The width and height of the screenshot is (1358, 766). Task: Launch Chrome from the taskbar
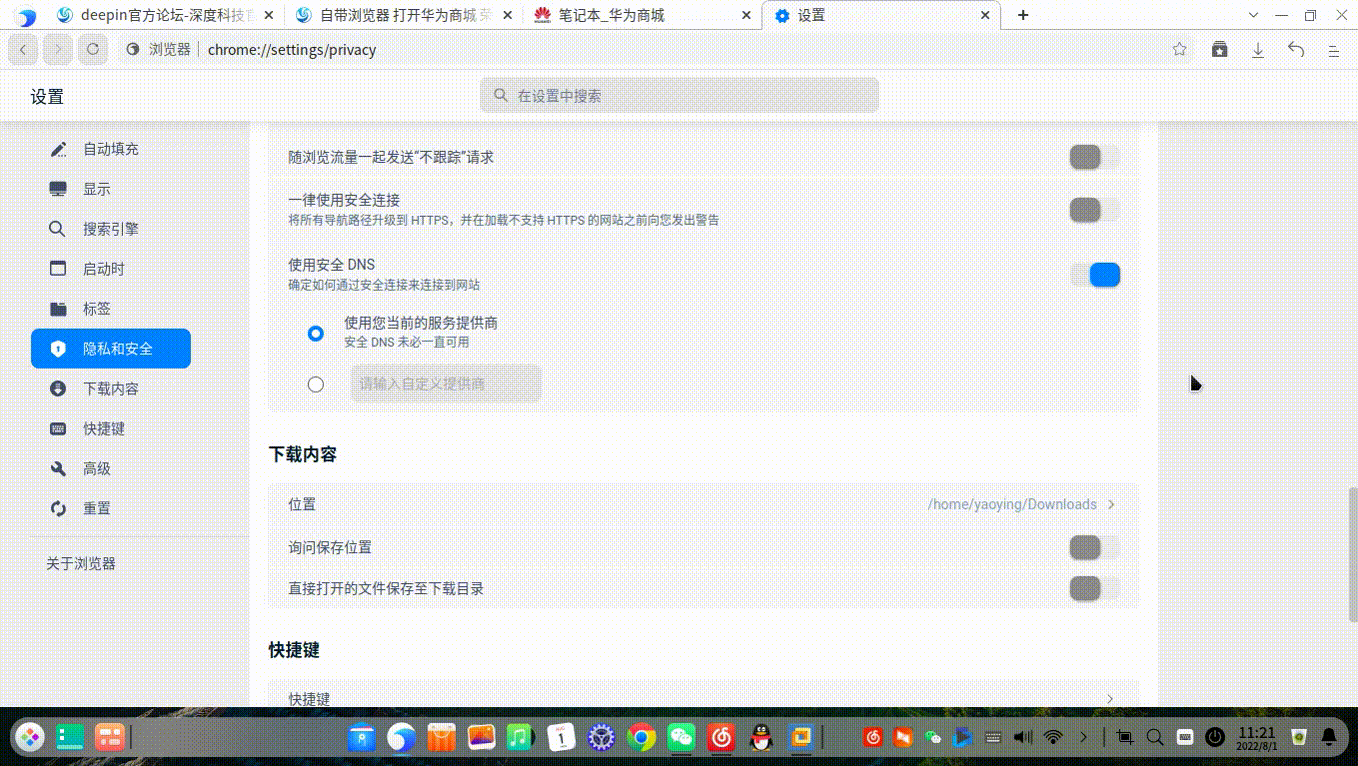pos(640,737)
